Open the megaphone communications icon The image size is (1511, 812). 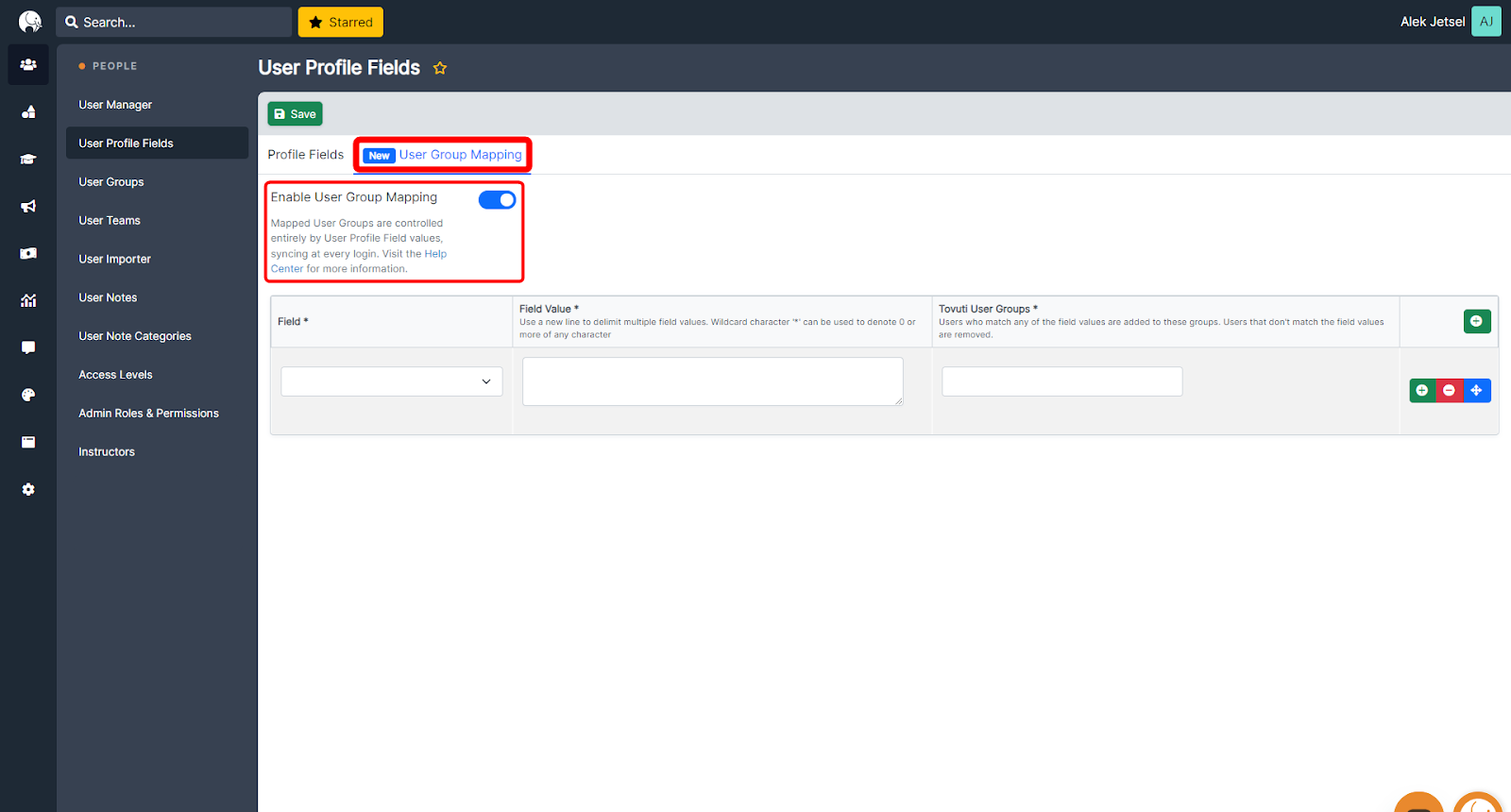[x=28, y=206]
